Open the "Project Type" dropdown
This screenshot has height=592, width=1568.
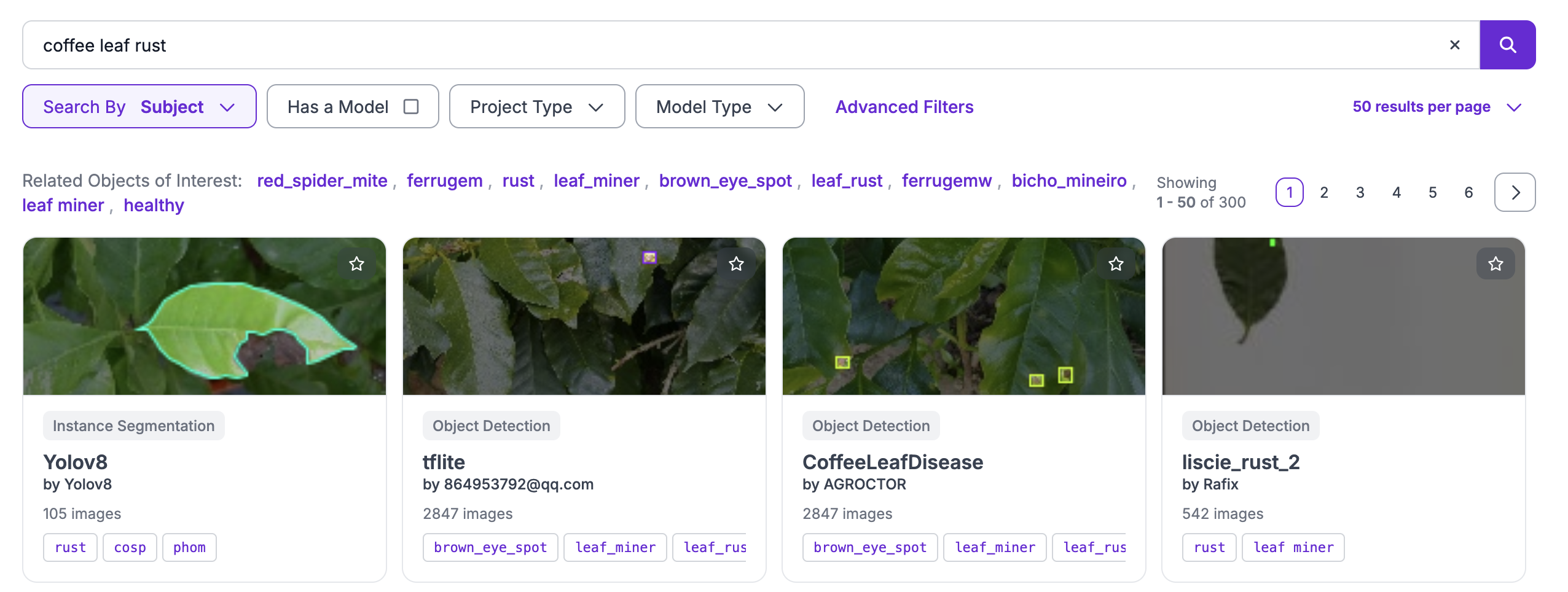(x=536, y=106)
